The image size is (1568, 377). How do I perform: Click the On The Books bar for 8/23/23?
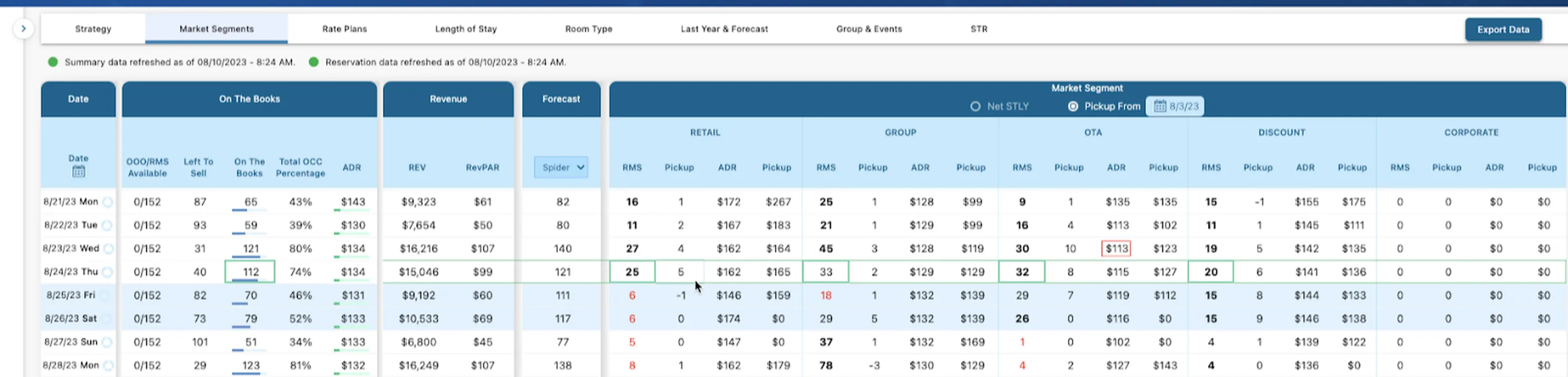(x=250, y=249)
